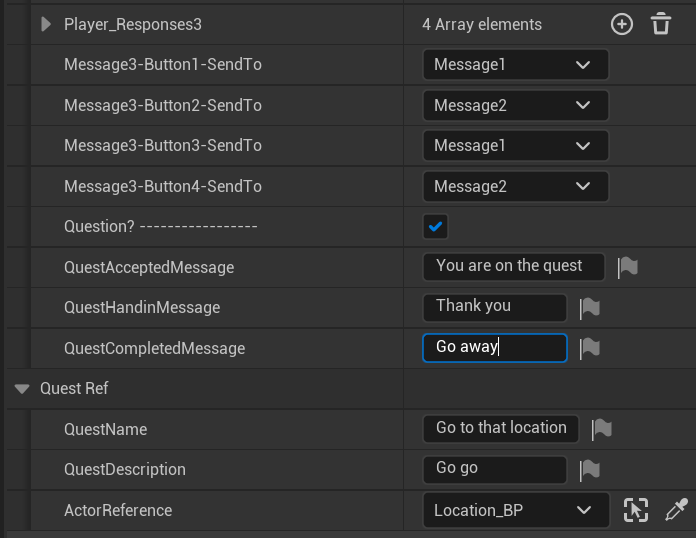Image resolution: width=696 pixels, height=538 pixels.
Task: Open Message3-Button3-SendTo dropdown
Action: tap(515, 146)
